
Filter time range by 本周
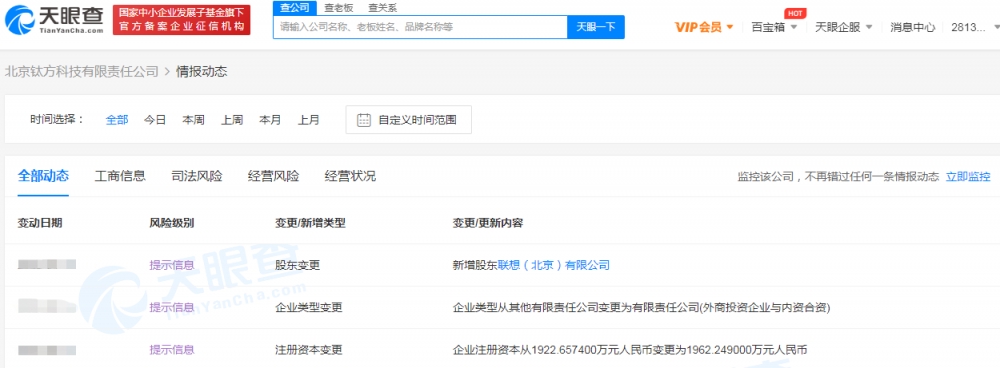tap(193, 120)
